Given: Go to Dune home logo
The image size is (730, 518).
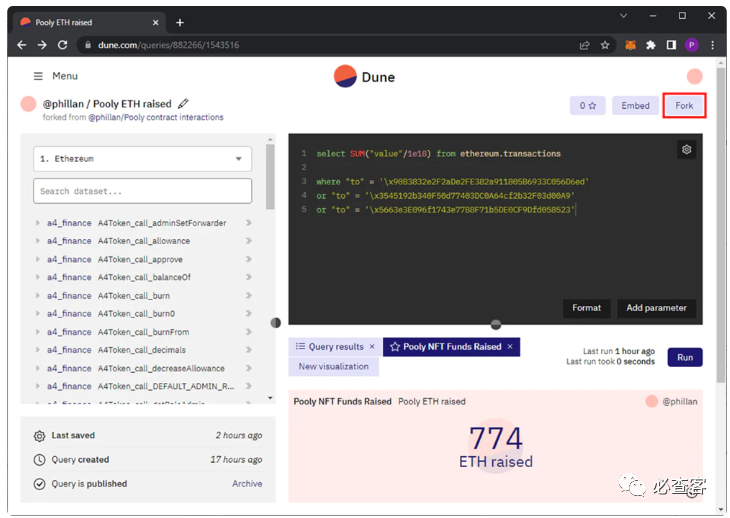Looking at the screenshot, I should point(364,77).
